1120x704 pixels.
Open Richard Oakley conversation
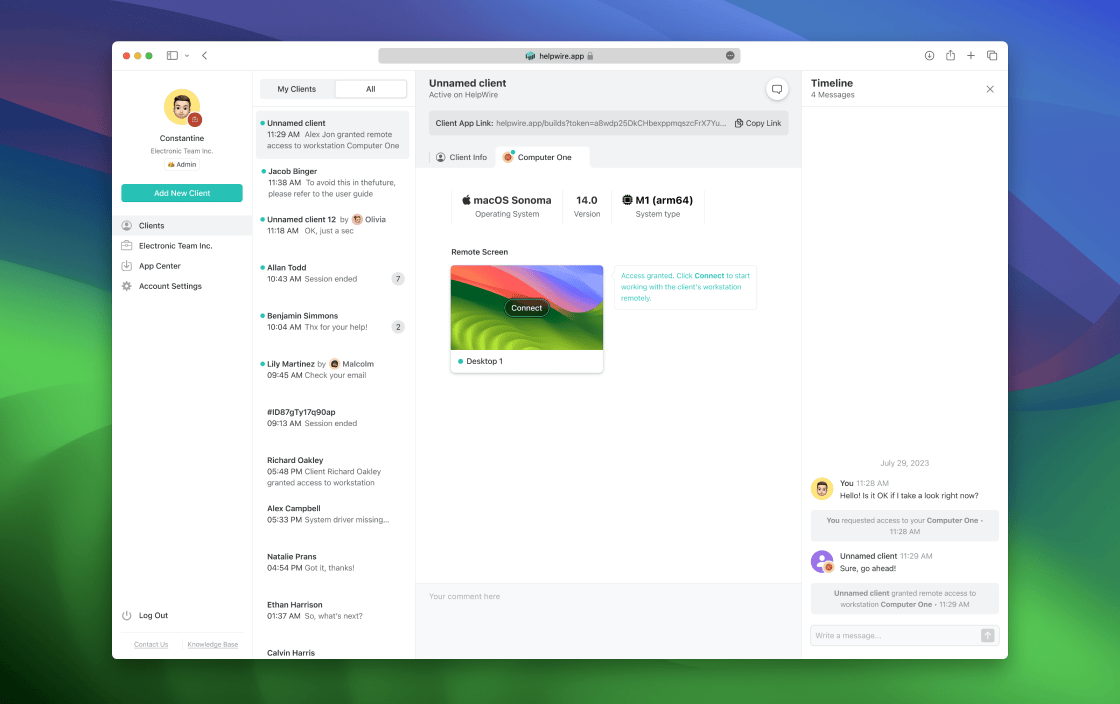pos(333,471)
